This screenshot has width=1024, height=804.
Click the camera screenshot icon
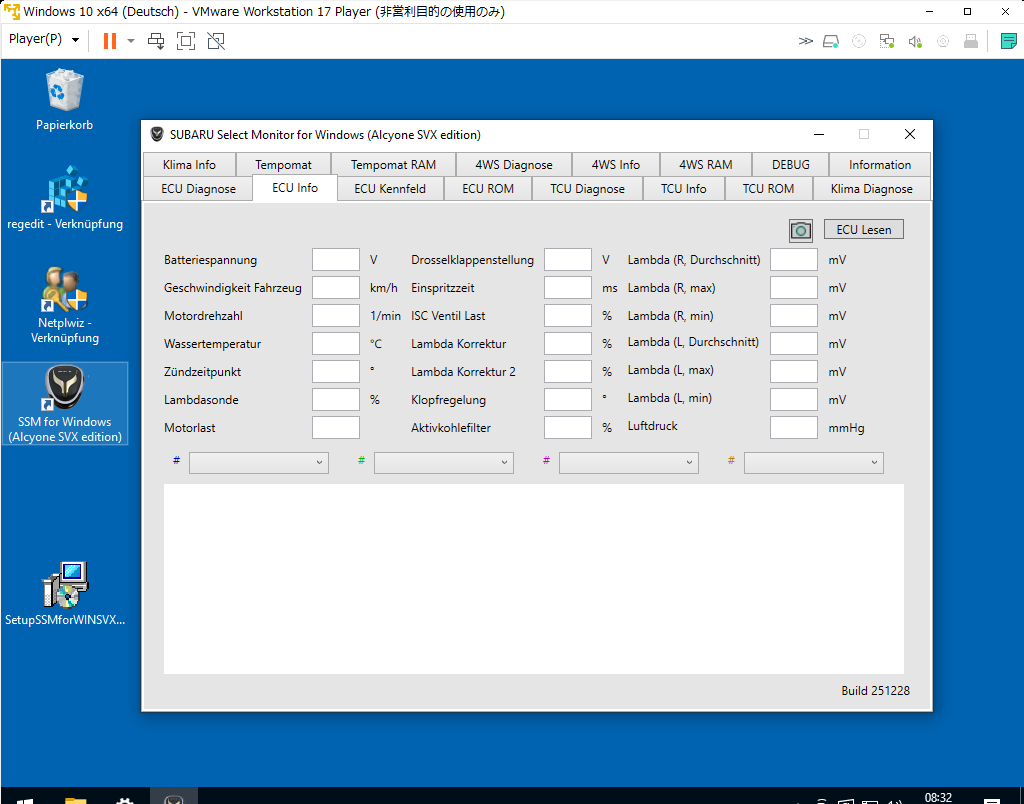800,230
